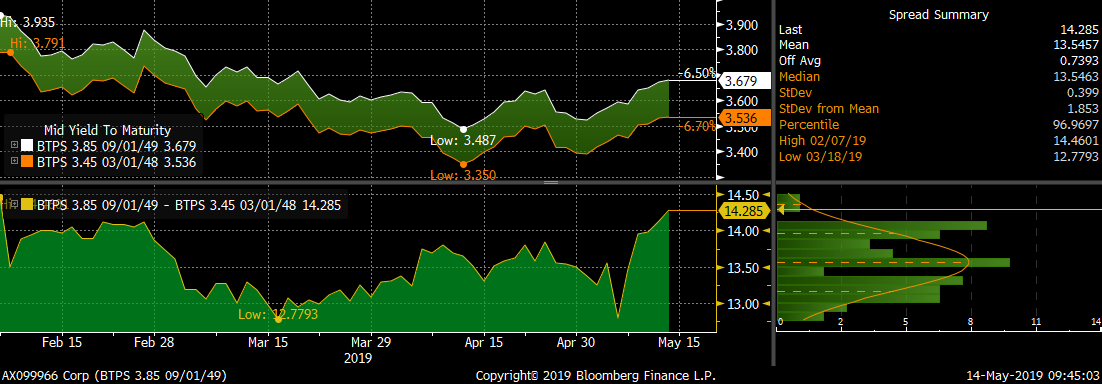
Task: Click the Mar 29 date axis label
Action: click(370, 342)
